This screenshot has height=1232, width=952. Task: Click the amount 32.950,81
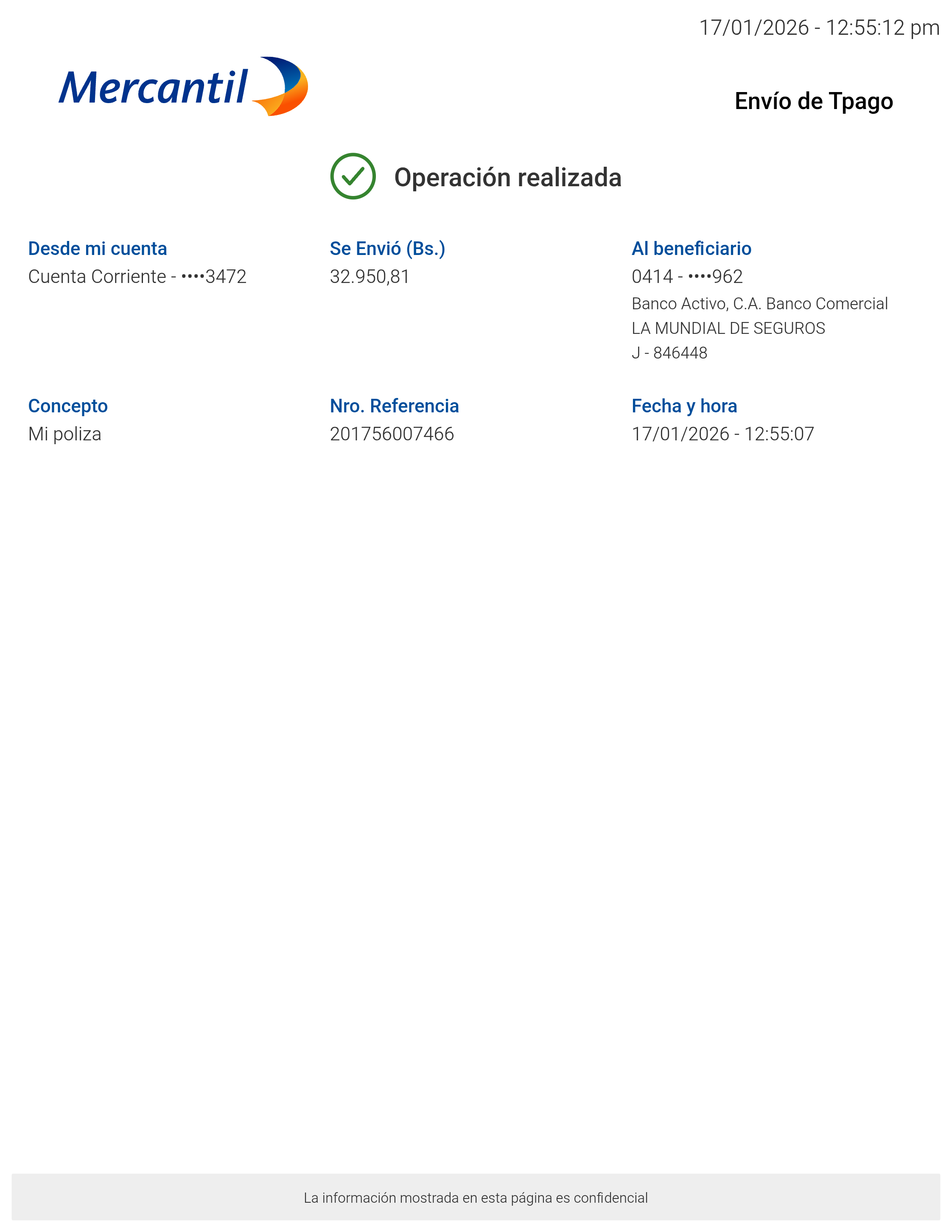coord(370,277)
